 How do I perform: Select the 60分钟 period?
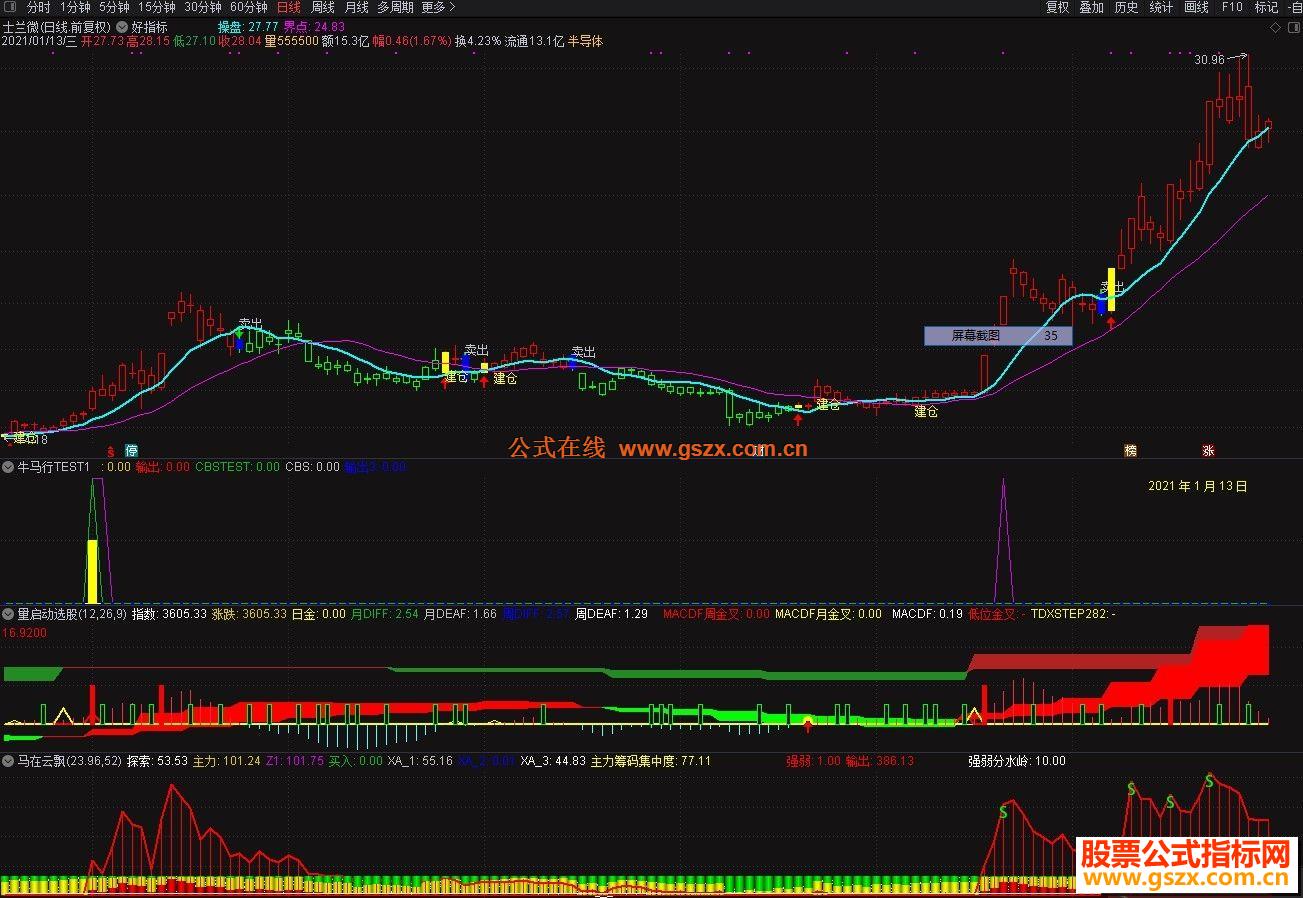pyautogui.click(x=249, y=7)
